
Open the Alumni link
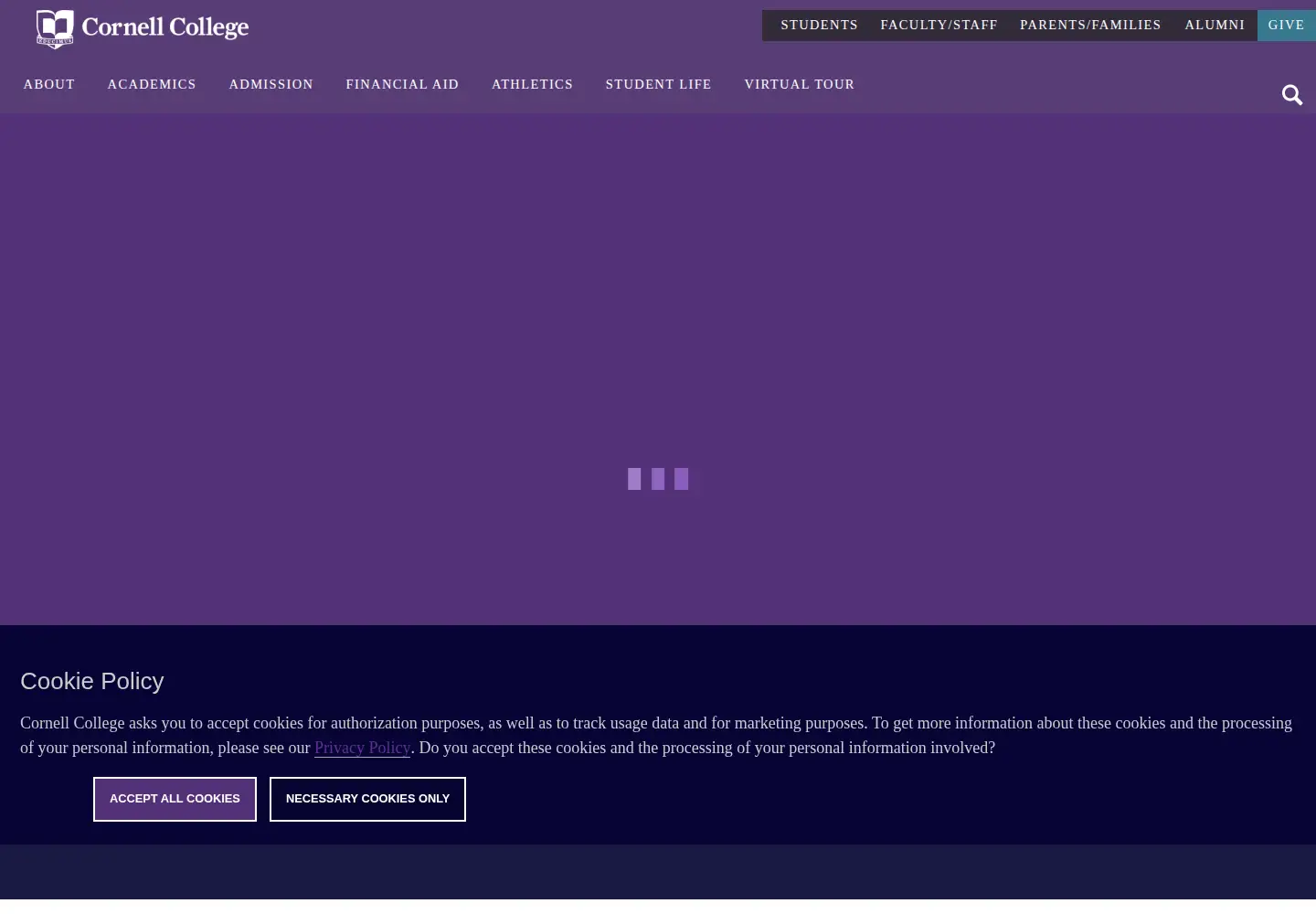(1215, 26)
